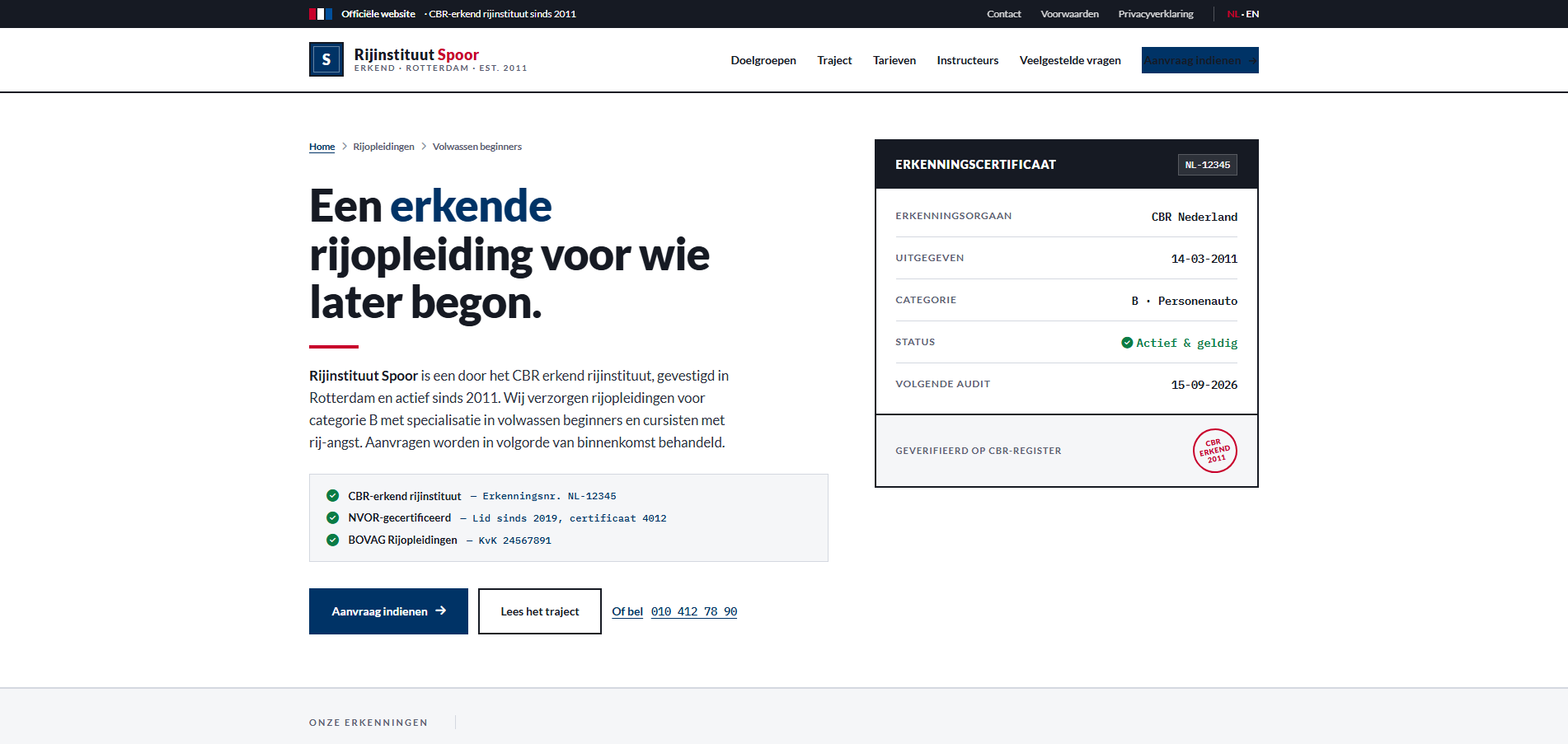The width and height of the screenshot is (1568, 744).
Task: Click the arrow icon inside the blue Aanvraag indienen button
Action: click(441, 611)
